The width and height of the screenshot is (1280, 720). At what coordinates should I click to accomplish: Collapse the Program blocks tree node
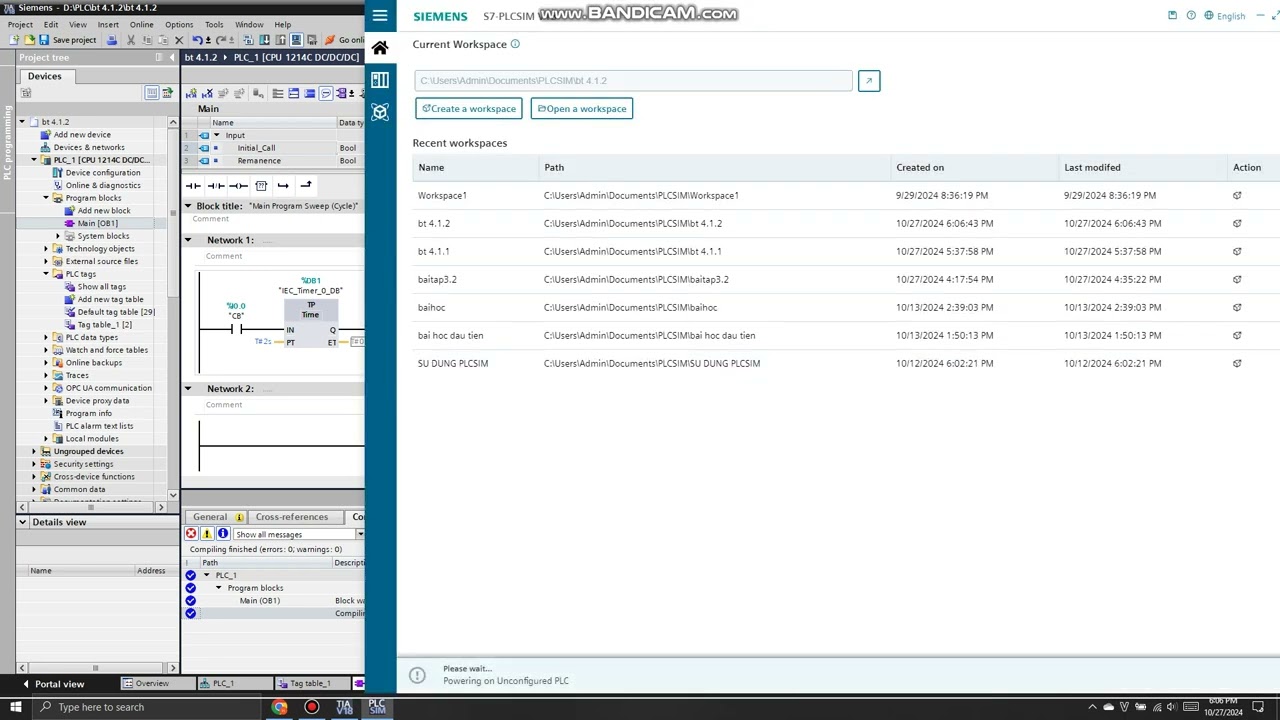click(46, 198)
